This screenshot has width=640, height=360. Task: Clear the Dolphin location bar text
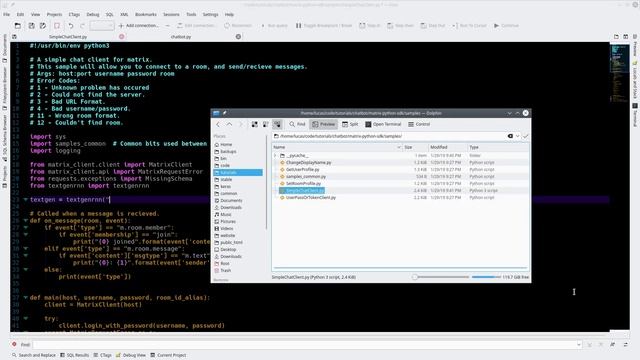[510, 136]
